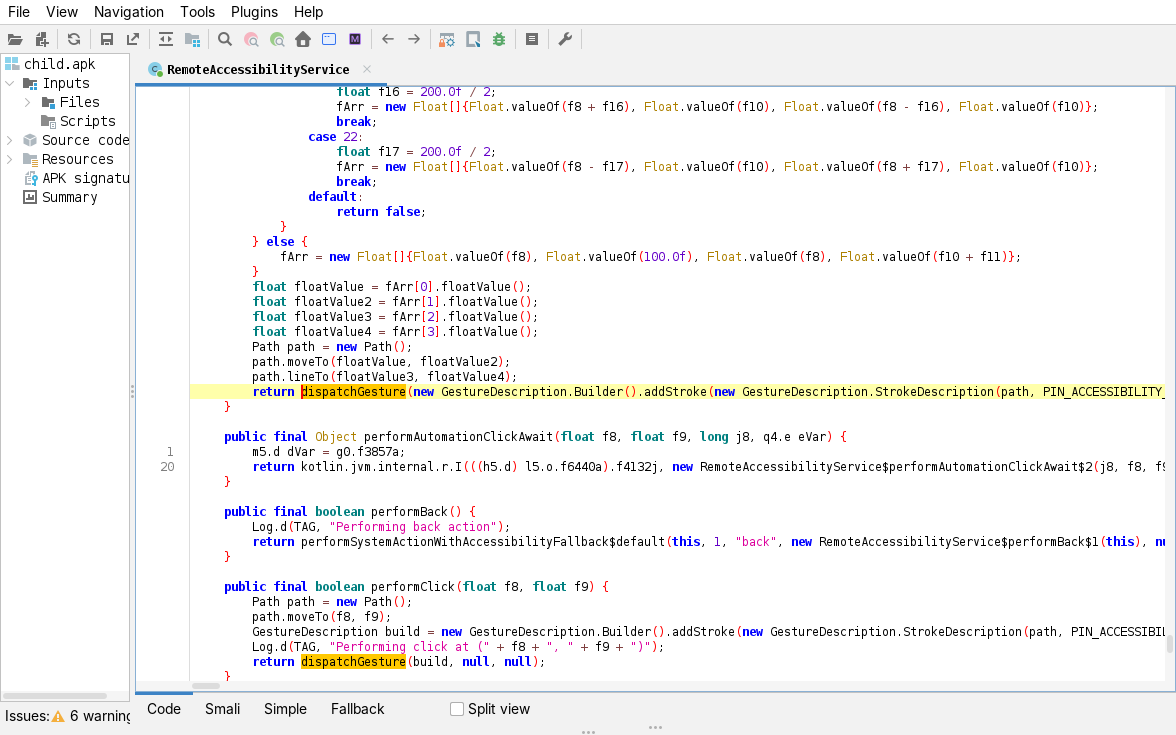Viewport: 1176px width, 735px height.
Task: Open the View menu
Action: tap(62, 12)
